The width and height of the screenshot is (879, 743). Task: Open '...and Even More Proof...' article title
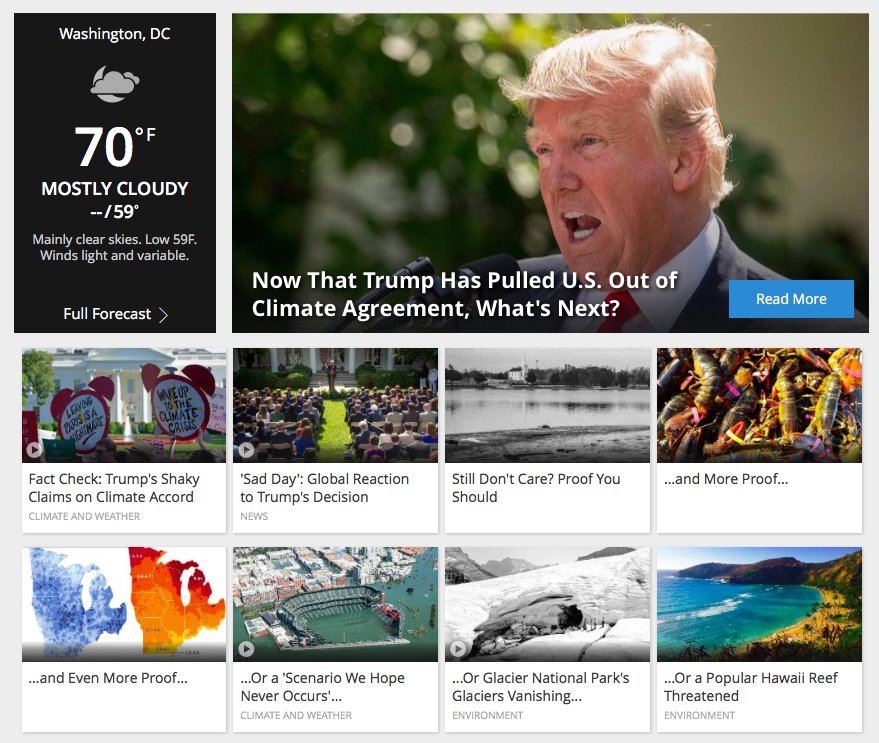click(x=108, y=678)
